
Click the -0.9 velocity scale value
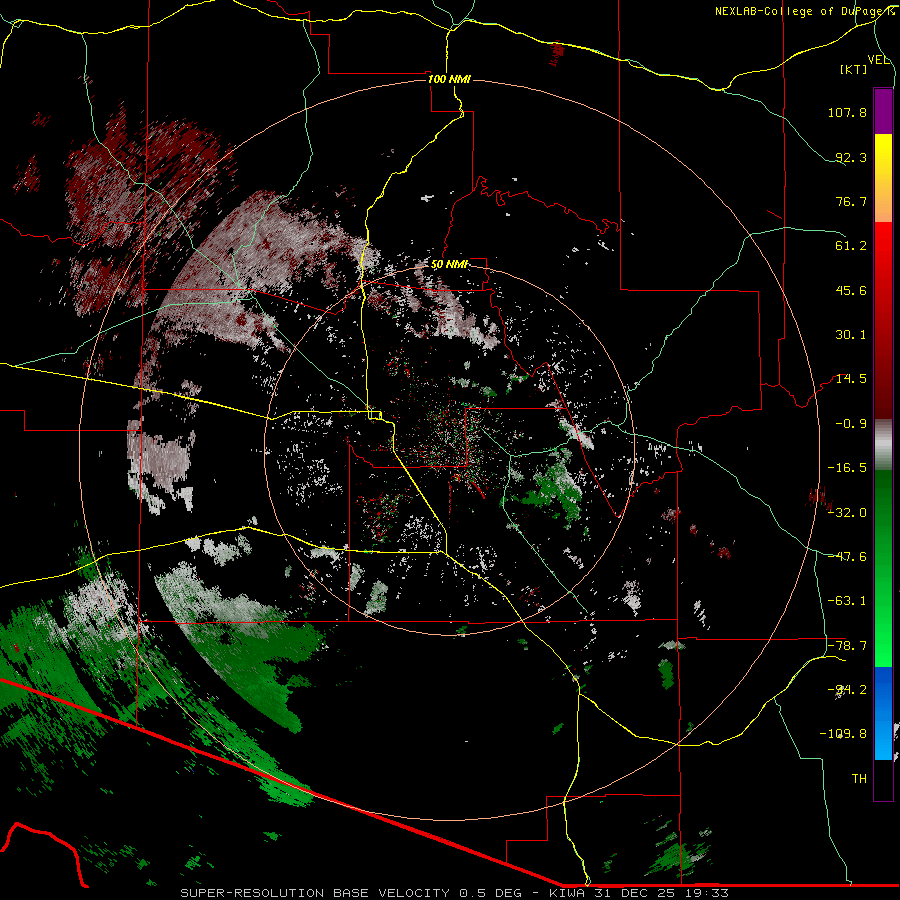[x=851, y=424]
